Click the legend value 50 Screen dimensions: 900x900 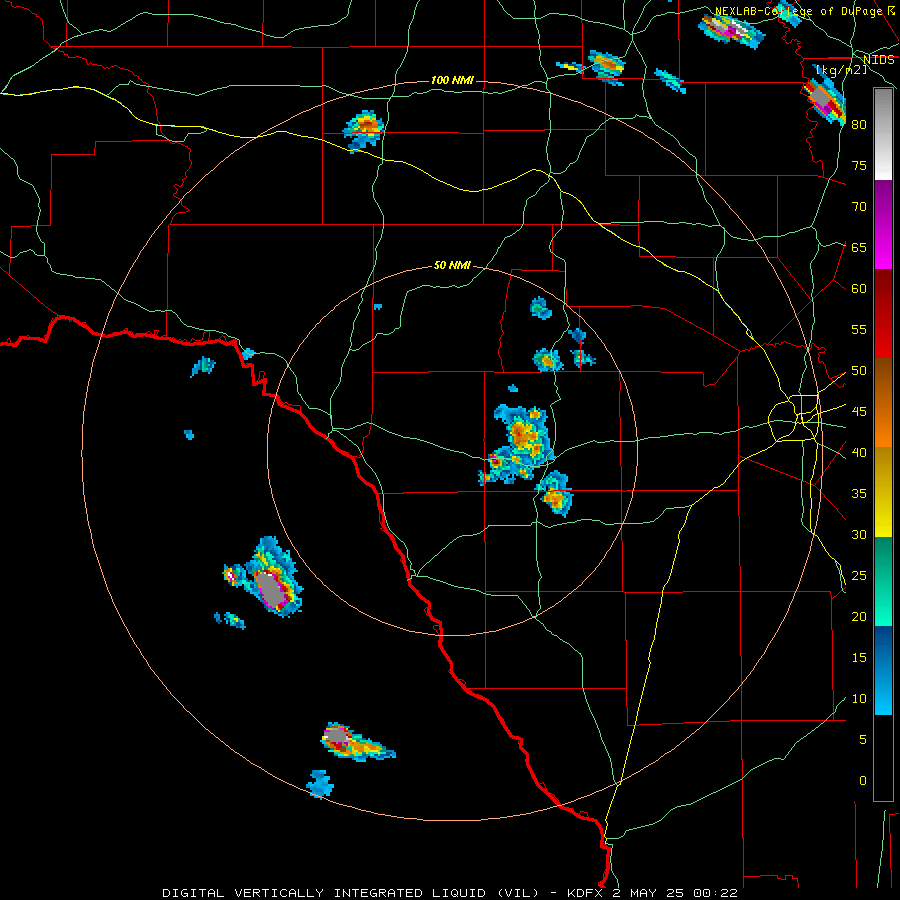[x=859, y=371]
